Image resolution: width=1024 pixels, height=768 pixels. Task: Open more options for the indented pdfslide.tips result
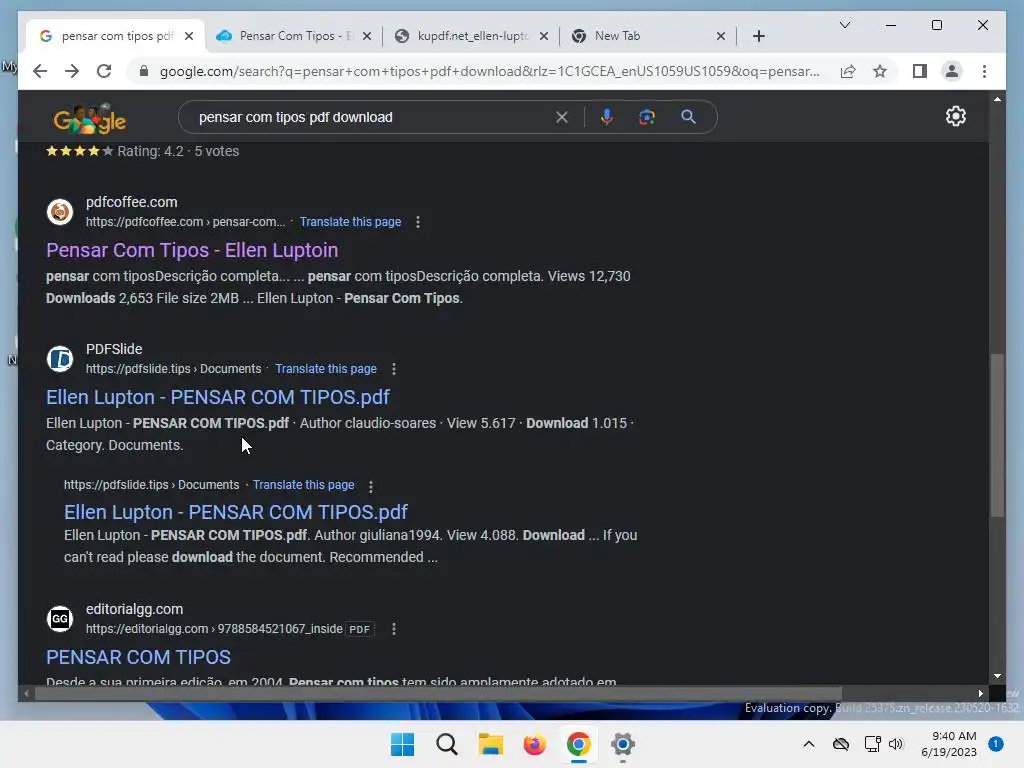[371, 487]
